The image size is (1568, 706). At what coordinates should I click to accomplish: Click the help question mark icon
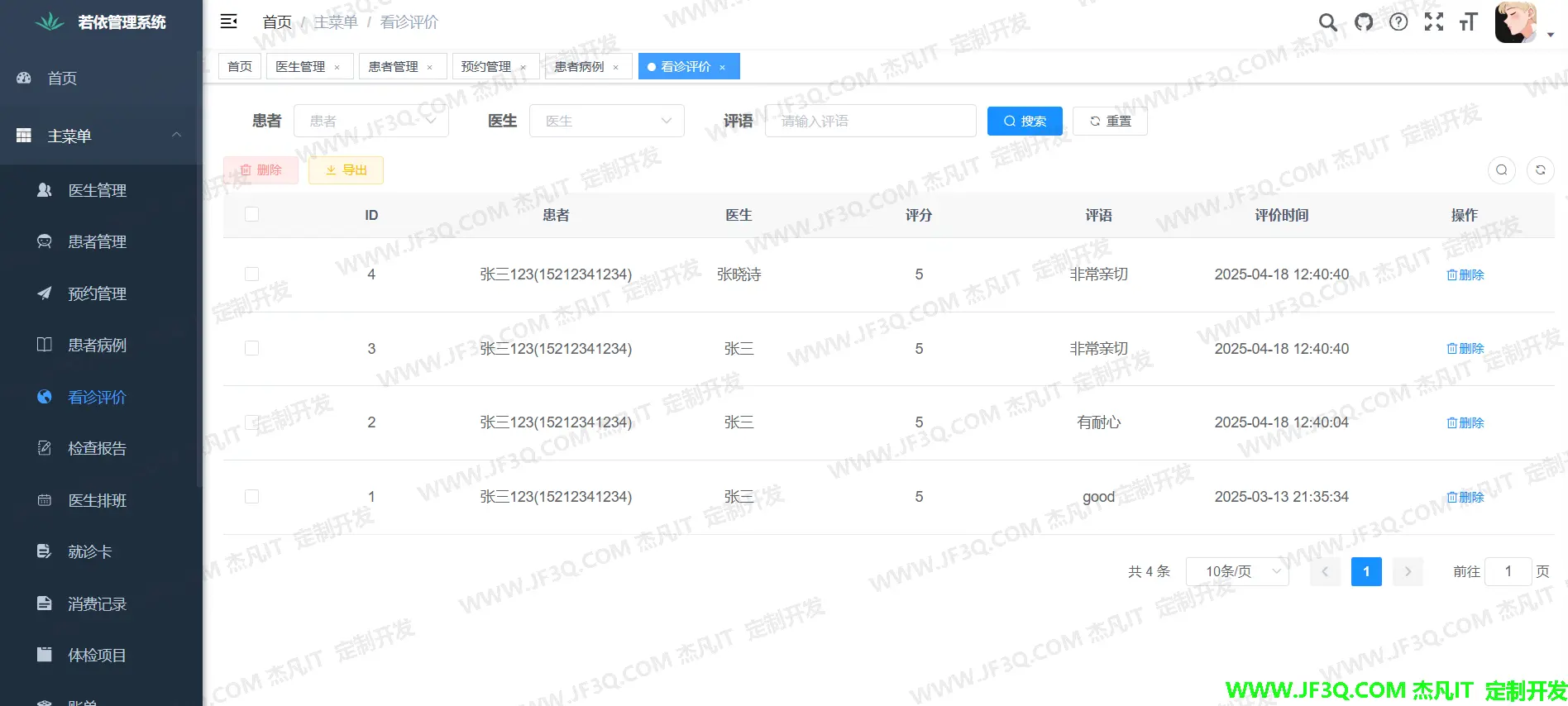point(1398,22)
